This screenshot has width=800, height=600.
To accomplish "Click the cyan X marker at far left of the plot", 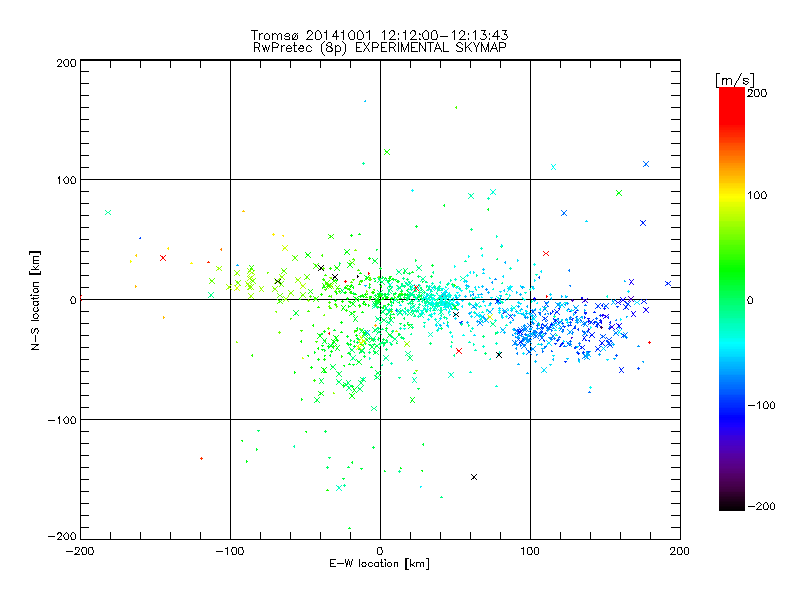I will click(108, 213).
